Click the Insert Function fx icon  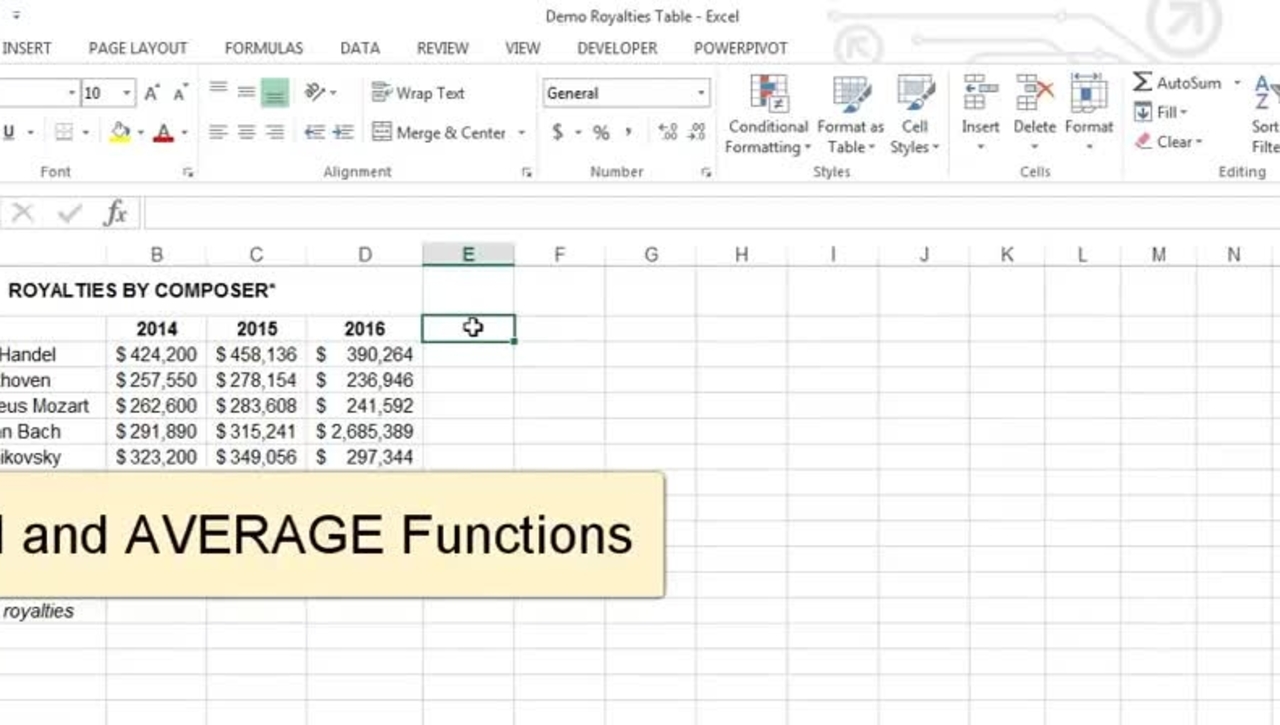click(116, 213)
